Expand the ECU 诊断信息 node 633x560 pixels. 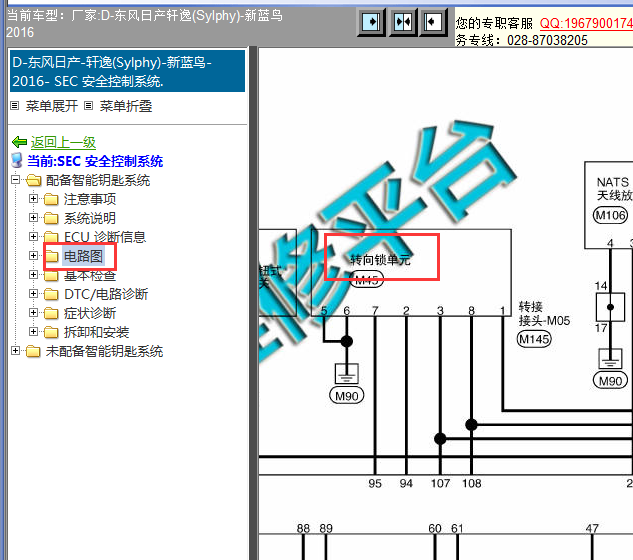[33, 237]
